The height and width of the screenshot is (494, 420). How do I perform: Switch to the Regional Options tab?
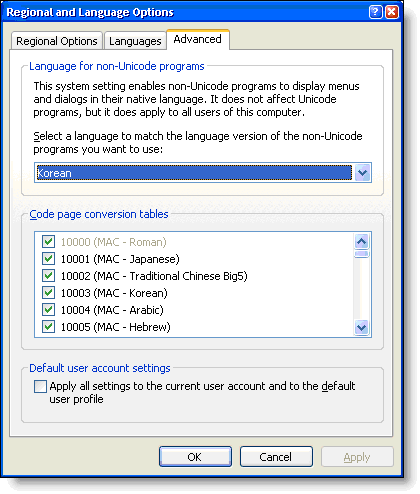point(57,41)
